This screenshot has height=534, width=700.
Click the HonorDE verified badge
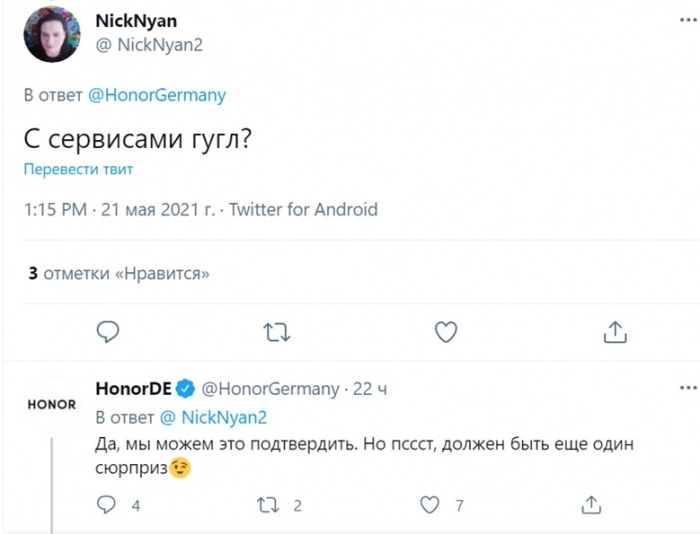click(186, 389)
